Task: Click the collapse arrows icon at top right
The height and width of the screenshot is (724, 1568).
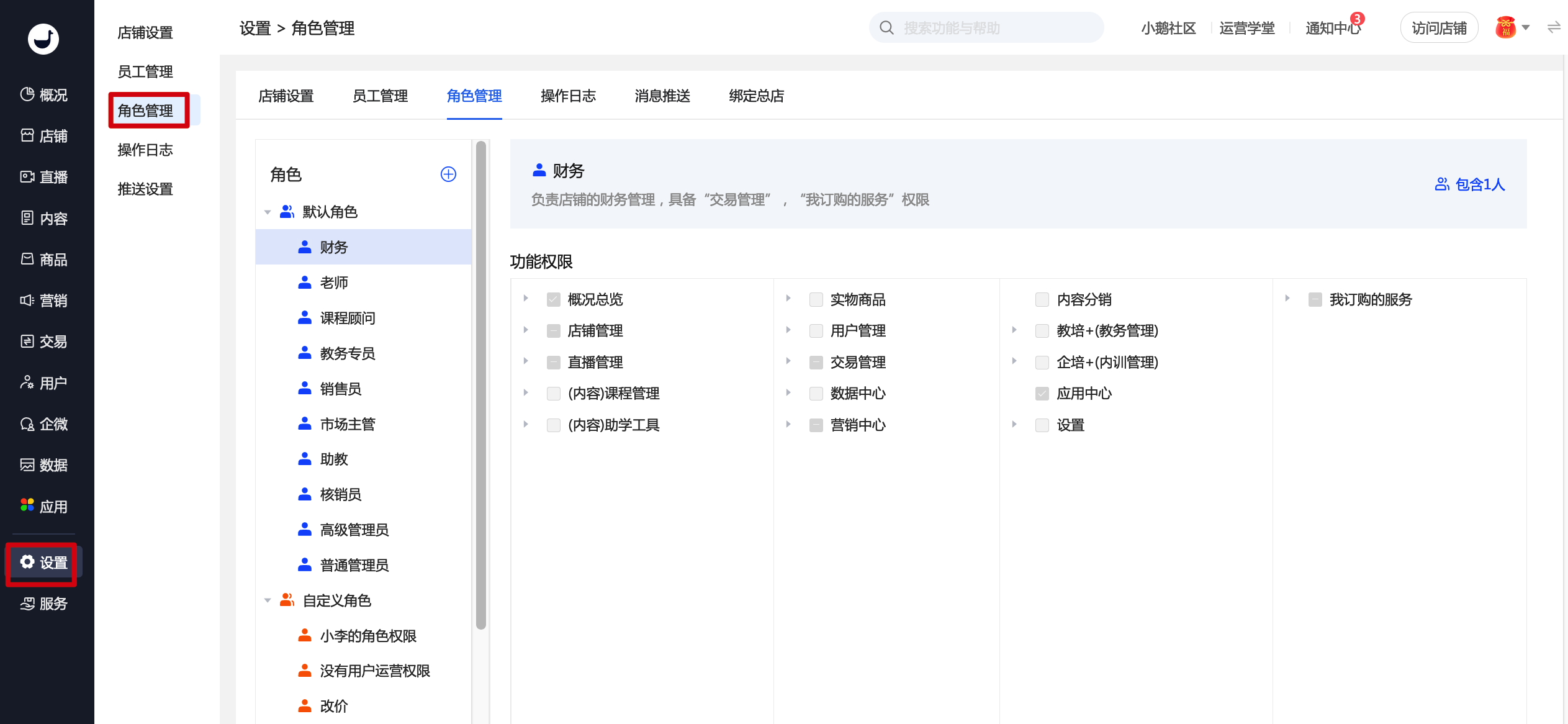Action: click(x=1554, y=28)
